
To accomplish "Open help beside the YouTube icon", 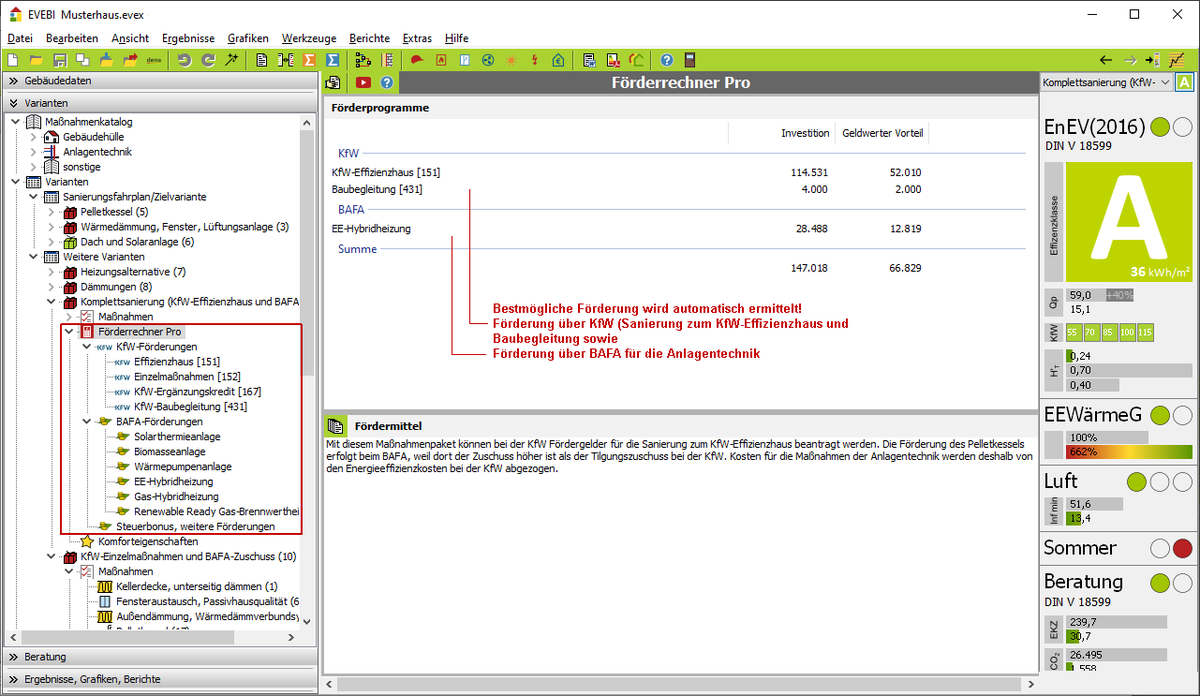I will [x=387, y=83].
